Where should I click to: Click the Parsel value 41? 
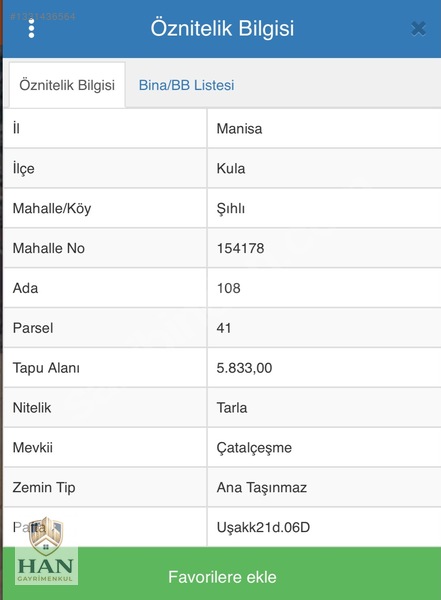pos(224,328)
